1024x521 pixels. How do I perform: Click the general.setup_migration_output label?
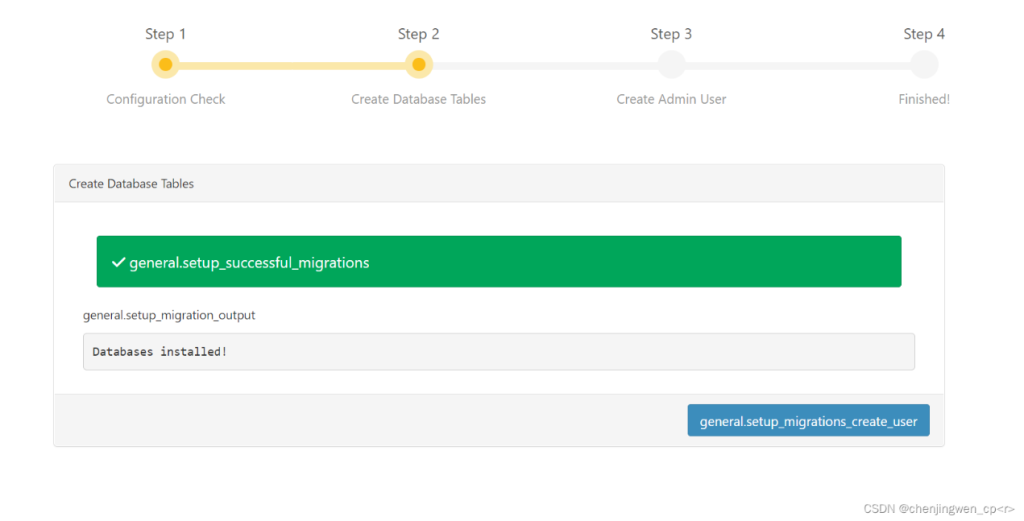click(169, 315)
